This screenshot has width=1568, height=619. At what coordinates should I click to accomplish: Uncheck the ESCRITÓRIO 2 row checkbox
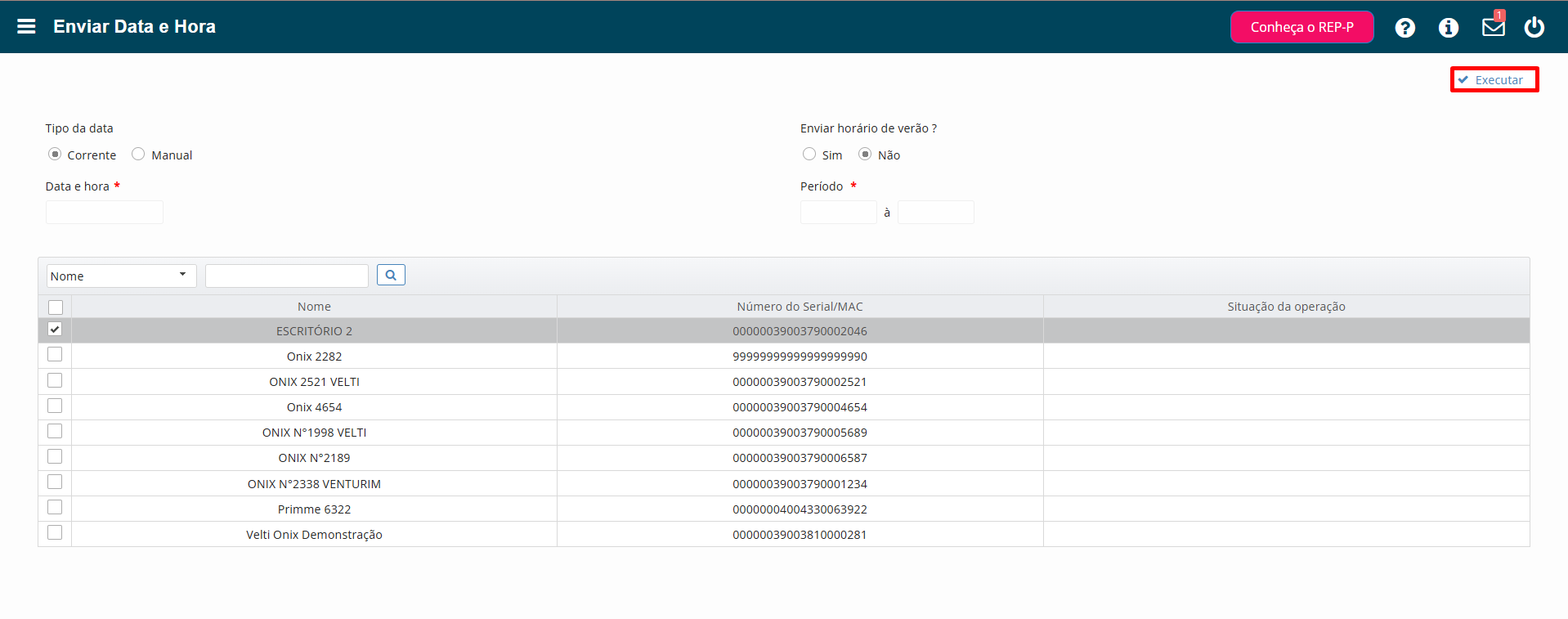click(x=55, y=329)
